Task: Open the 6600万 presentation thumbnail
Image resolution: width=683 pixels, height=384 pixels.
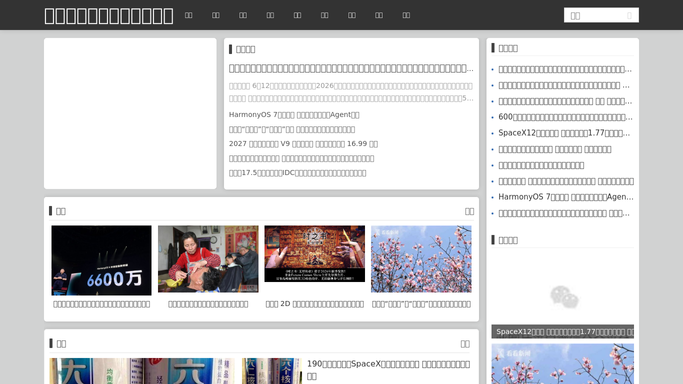Action: coord(101,260)
